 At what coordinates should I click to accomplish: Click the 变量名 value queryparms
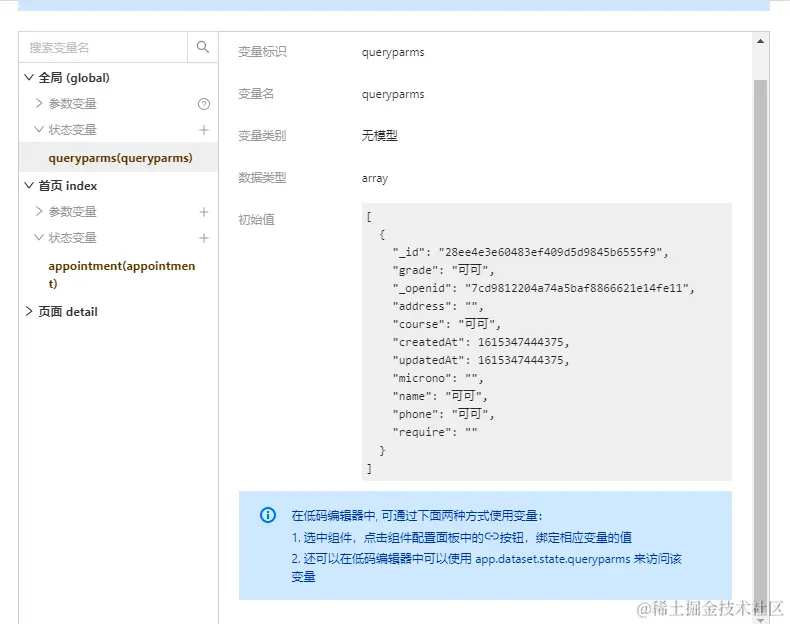pyautogui.click(x=393, y=95)
